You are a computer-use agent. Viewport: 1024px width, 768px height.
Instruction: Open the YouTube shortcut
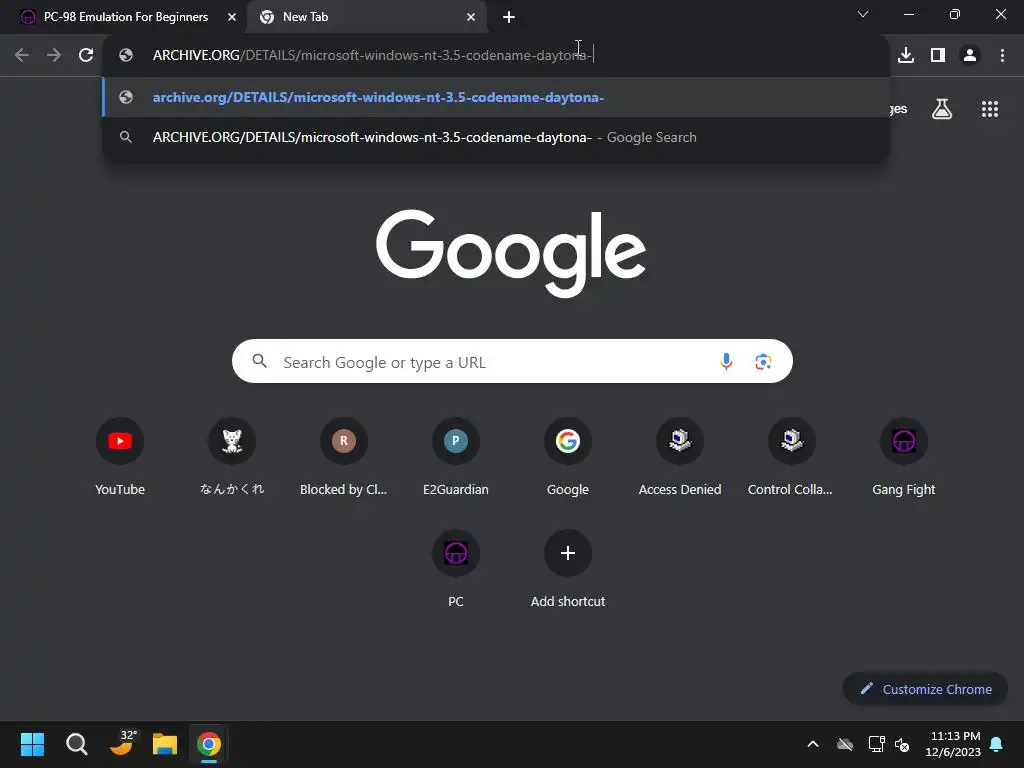(x=120, y=457)
